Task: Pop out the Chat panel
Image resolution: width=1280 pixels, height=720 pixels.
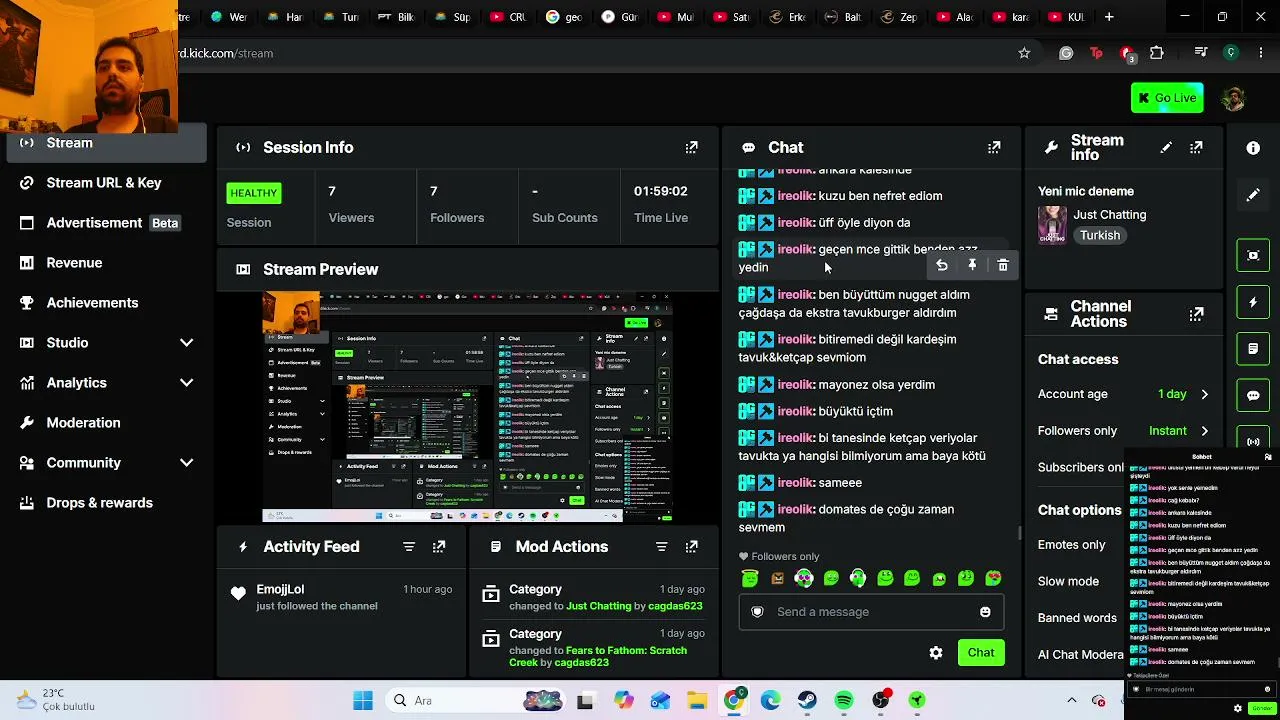Action: click(x=994, y=147)
